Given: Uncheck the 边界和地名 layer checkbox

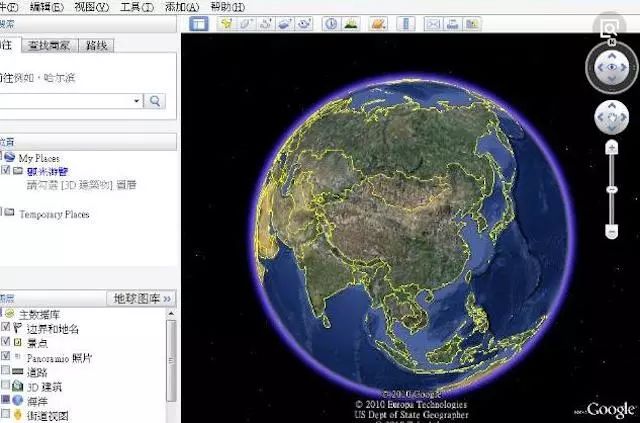Looking at the screenshot, I should (7, 328).
